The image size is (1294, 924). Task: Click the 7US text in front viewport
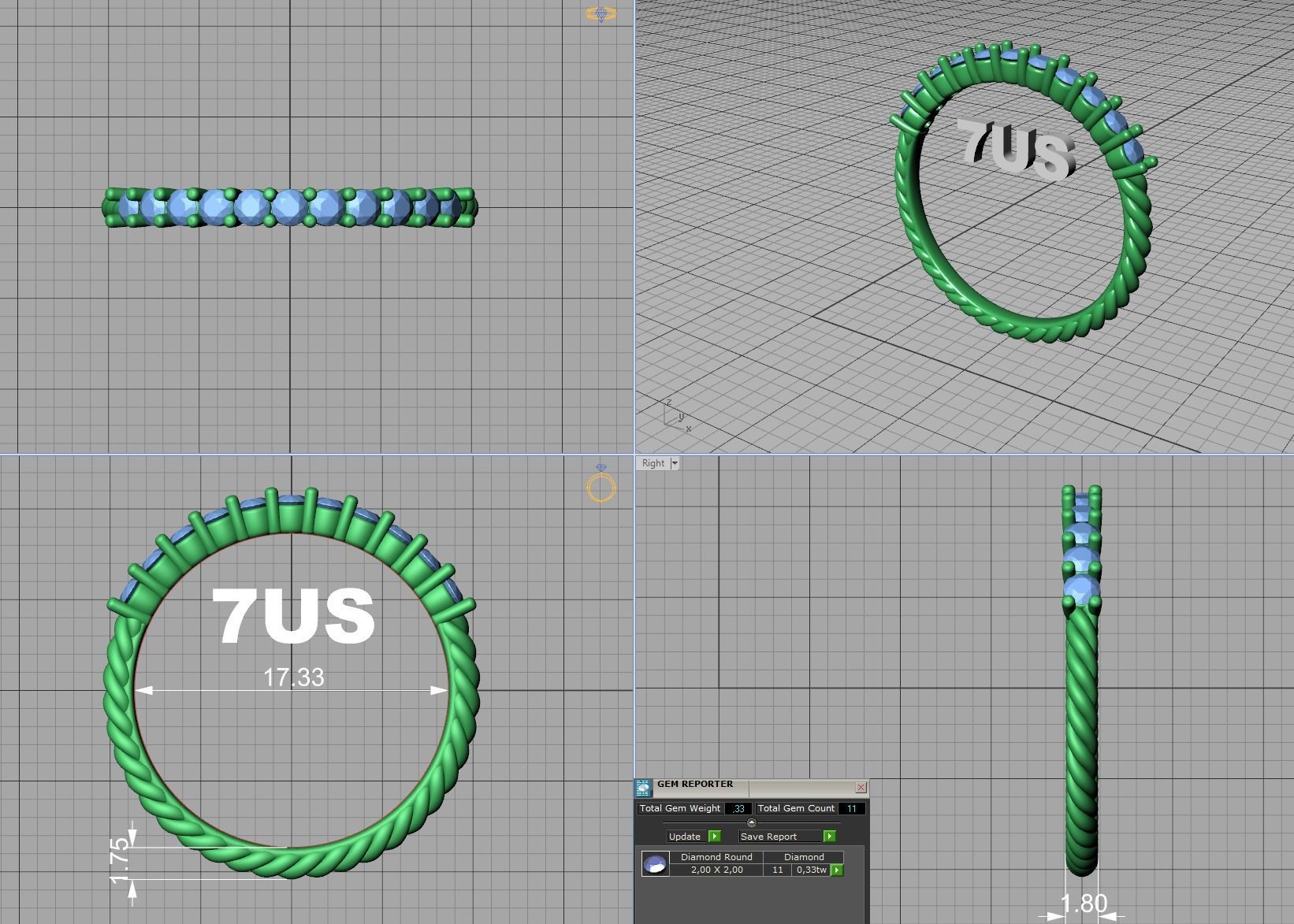coord(293,615)
